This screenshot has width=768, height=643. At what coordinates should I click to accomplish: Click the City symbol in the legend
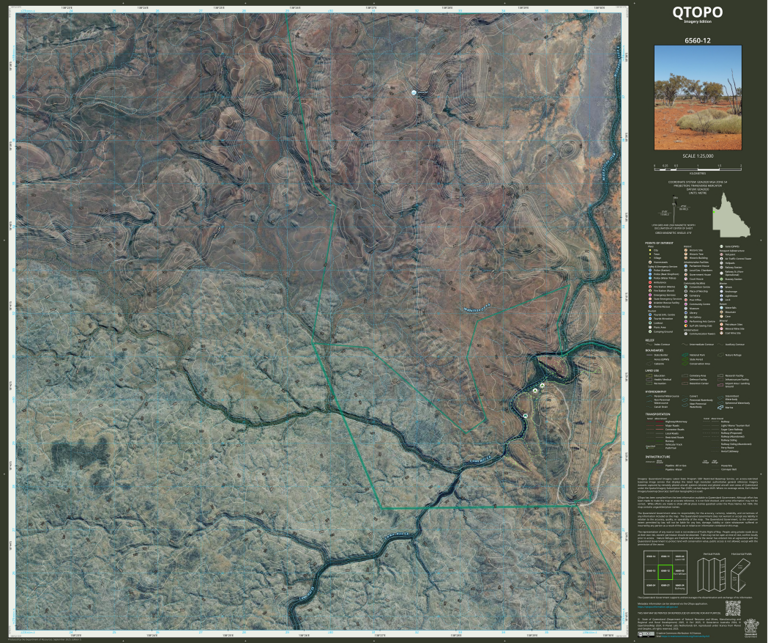650,250
